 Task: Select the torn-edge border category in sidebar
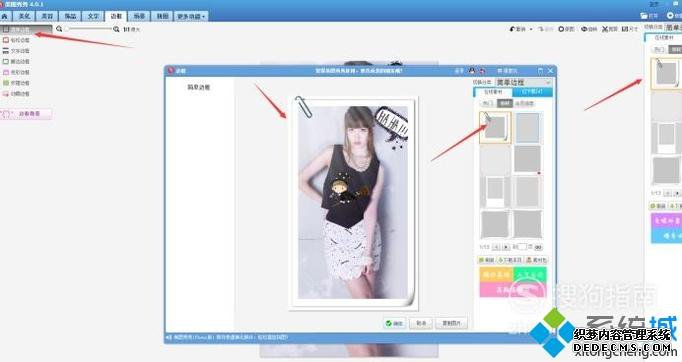16,61
